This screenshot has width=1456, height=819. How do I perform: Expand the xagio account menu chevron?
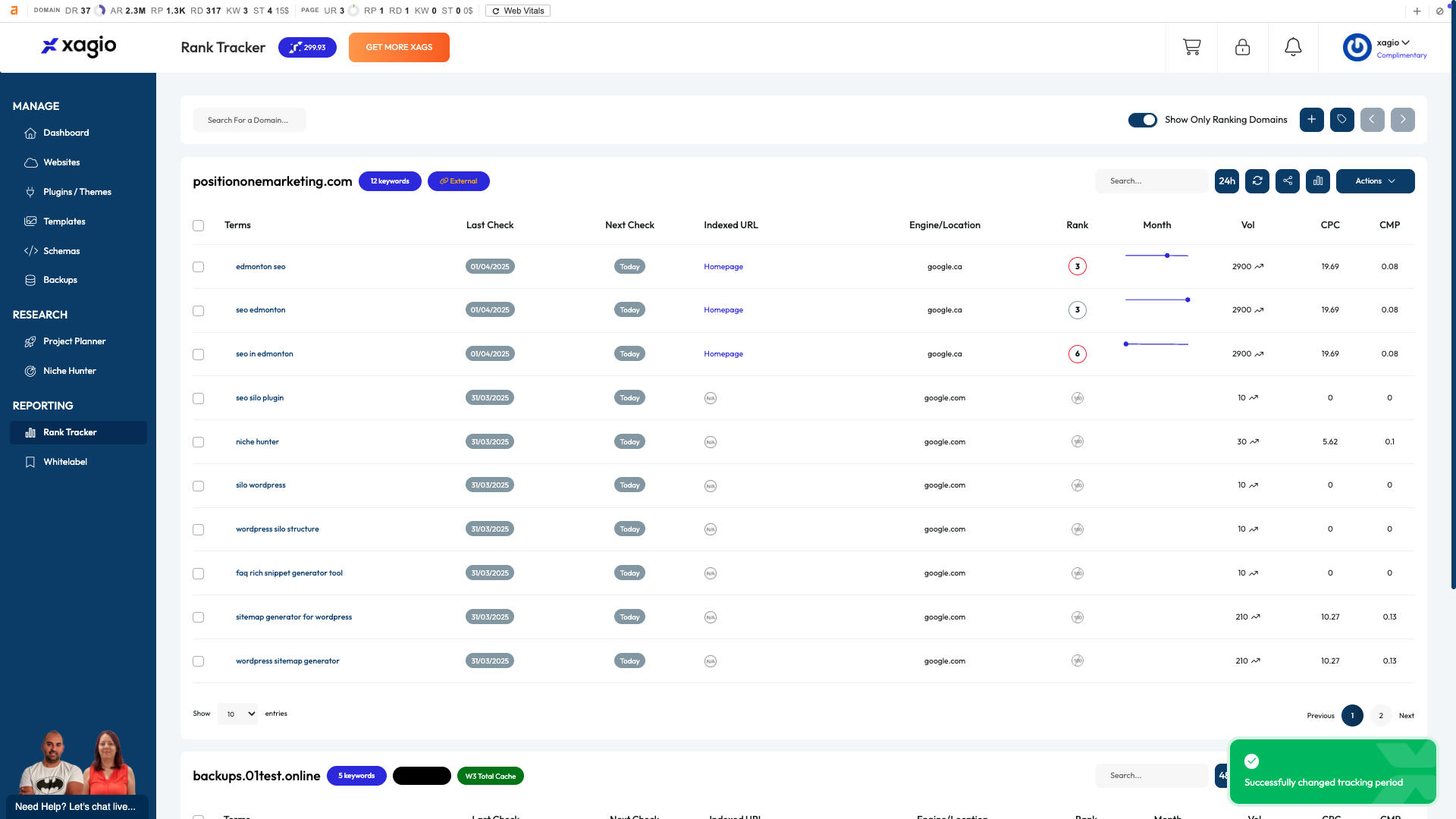click(1405, 42)
